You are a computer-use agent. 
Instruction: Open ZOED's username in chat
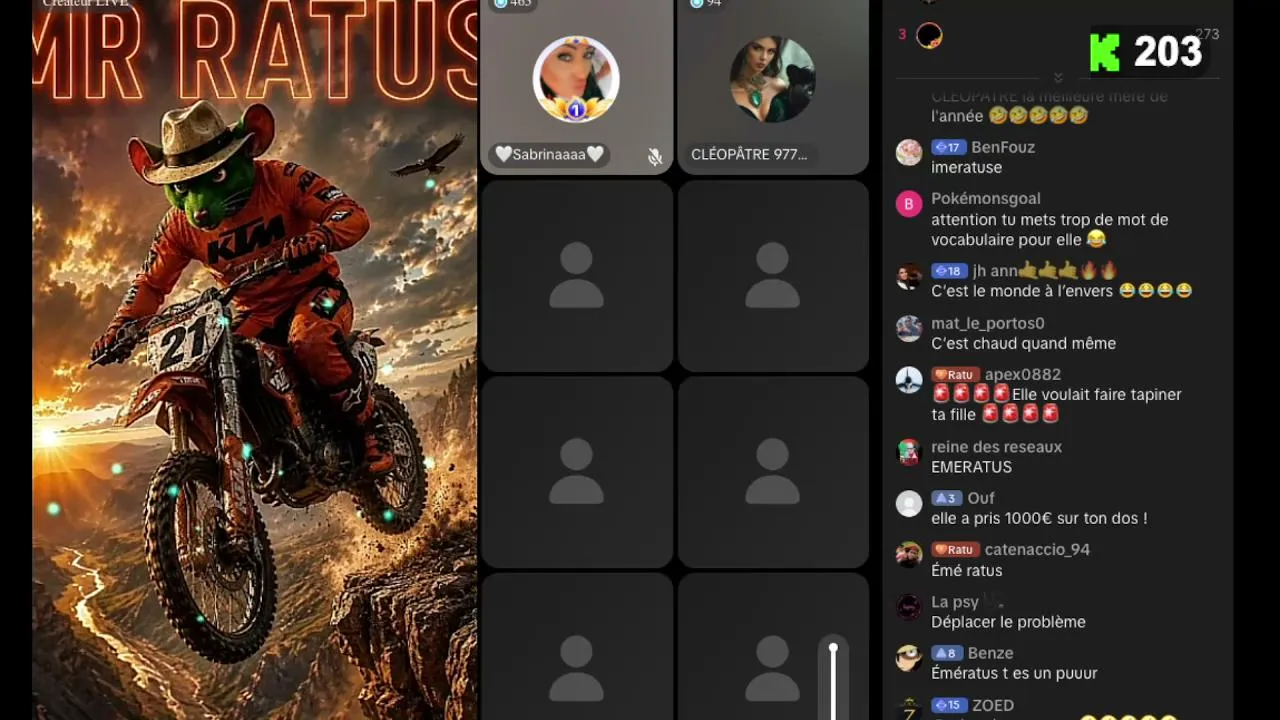[x=993, y=705]
